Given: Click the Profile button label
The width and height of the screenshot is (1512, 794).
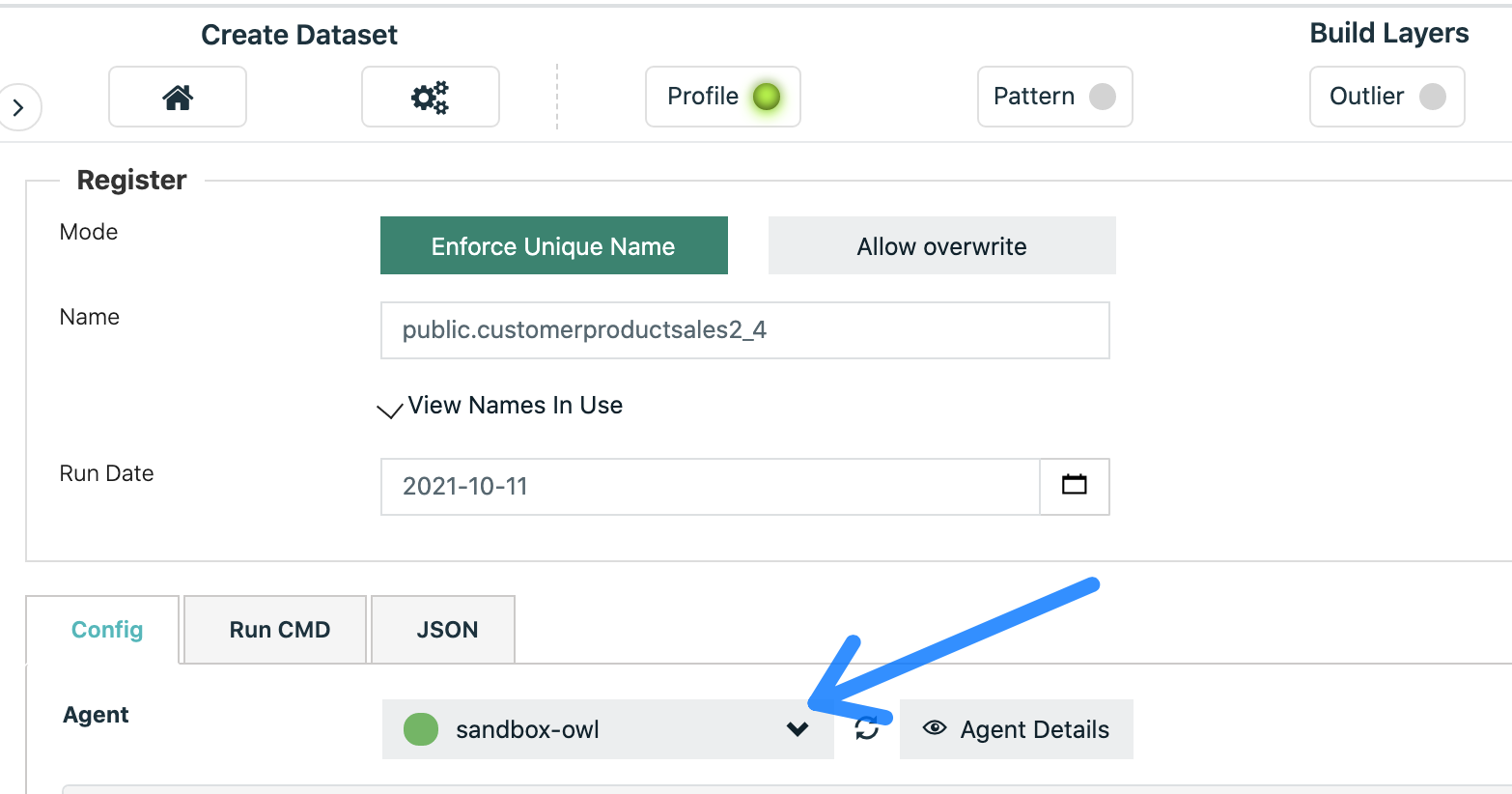Looking at the screenshot, I should 703,97.
